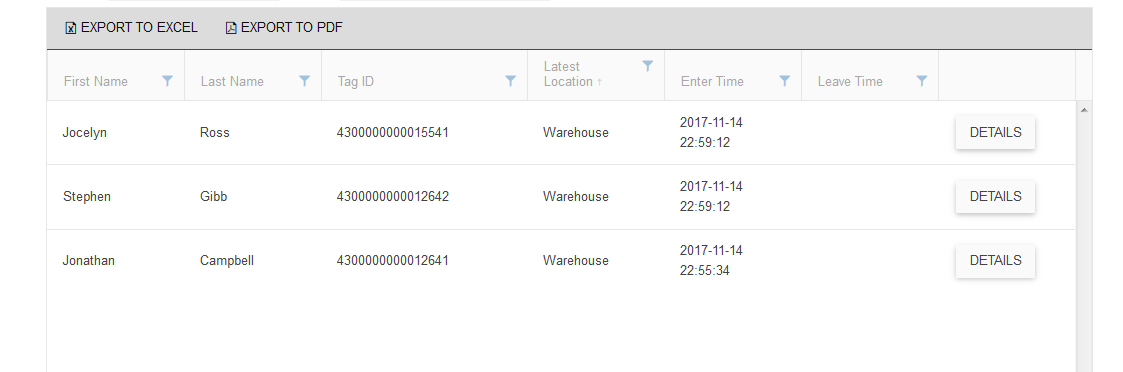Sort by the Last Name column header
This screenshot has width=1123, height=372.
click(232, 82)
